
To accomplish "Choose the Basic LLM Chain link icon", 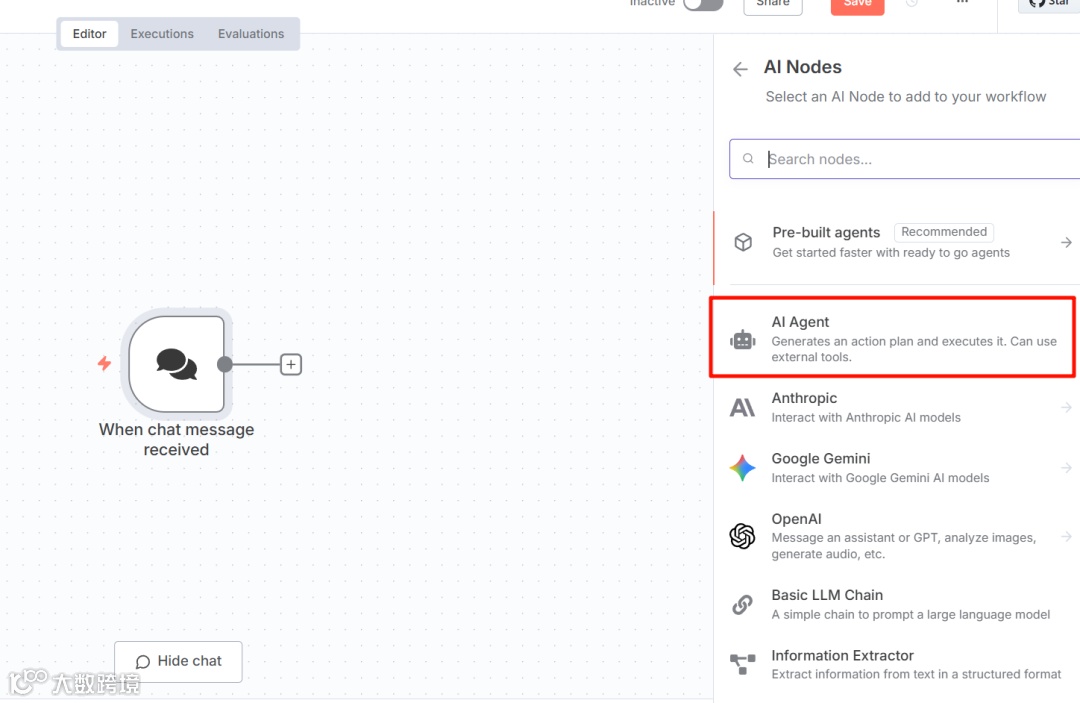I will coord(742,604).
